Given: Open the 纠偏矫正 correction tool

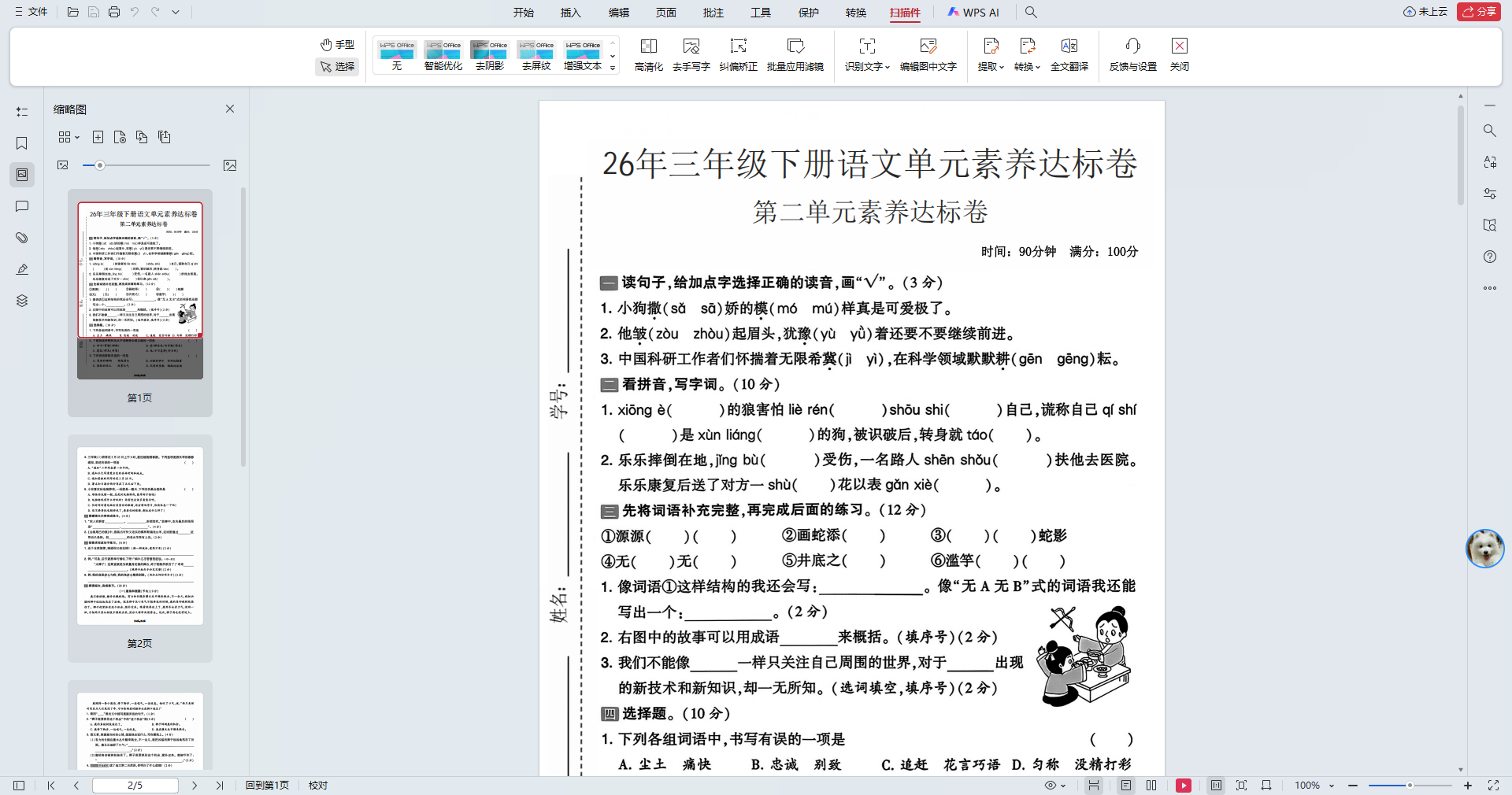Looking at the screenshot, I should (738, 54).
